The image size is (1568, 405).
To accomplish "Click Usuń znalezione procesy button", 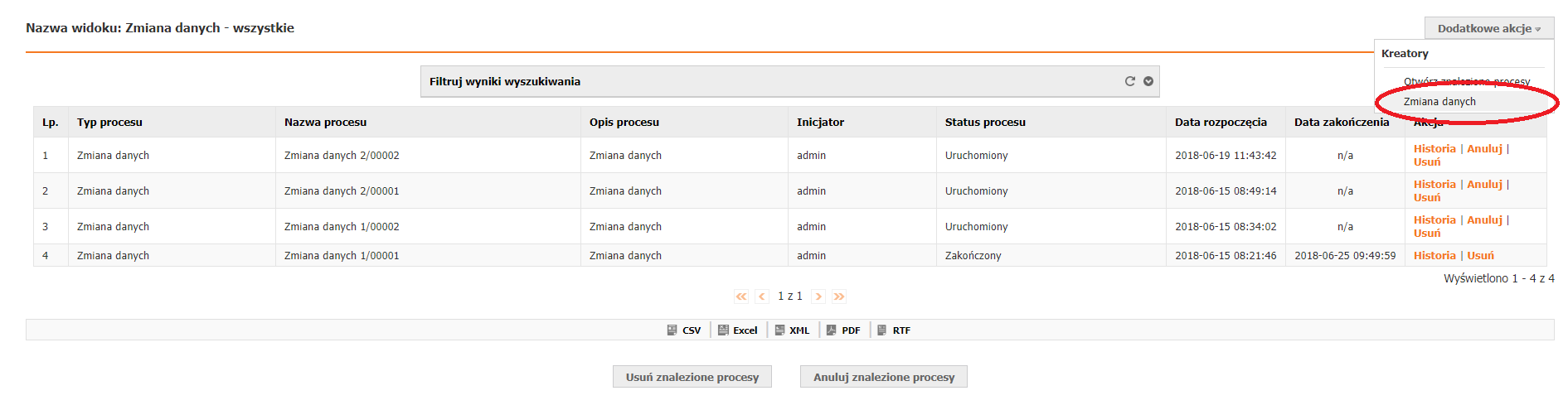I will pyautogui.click(x=692, y=377).
